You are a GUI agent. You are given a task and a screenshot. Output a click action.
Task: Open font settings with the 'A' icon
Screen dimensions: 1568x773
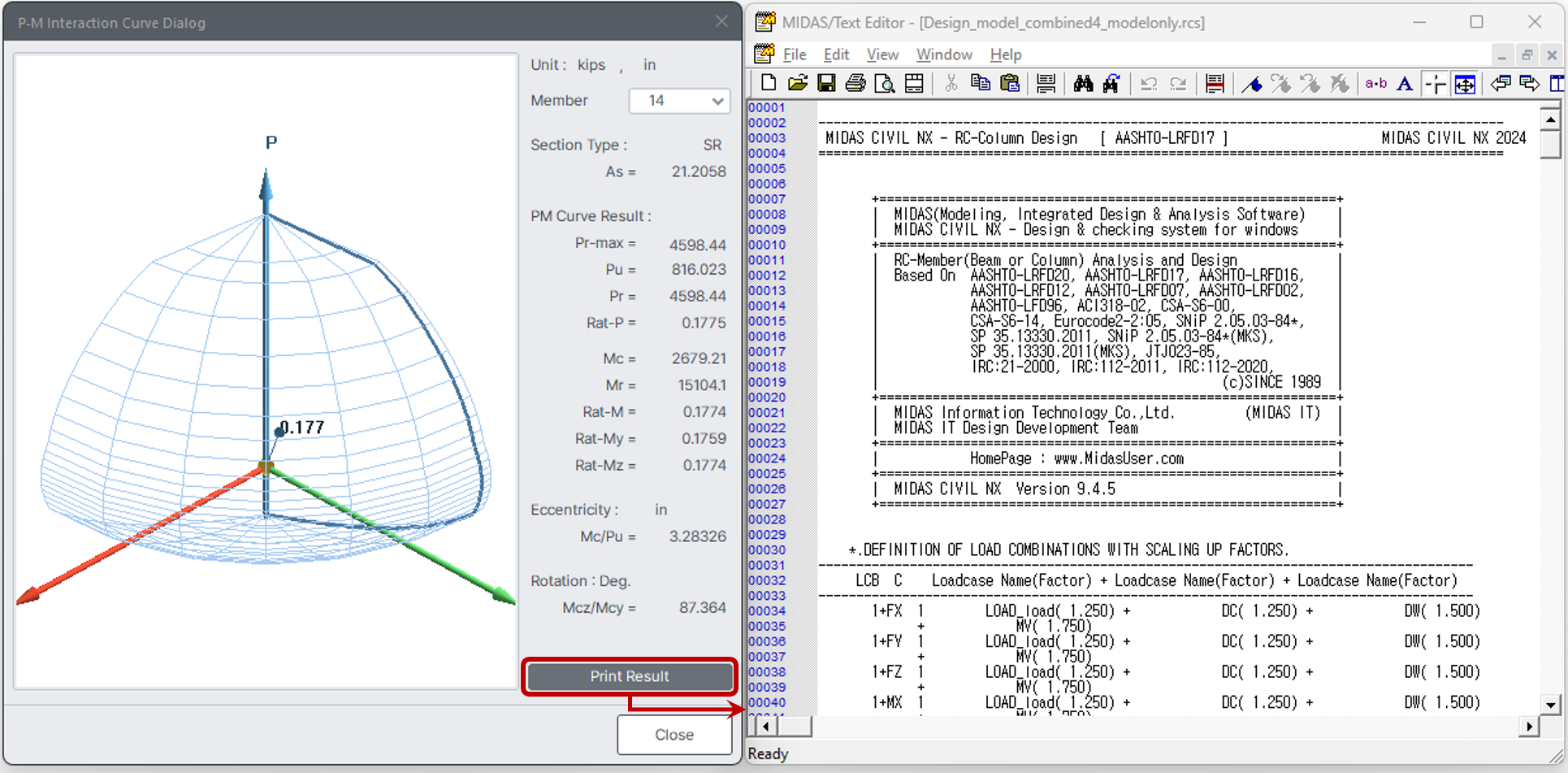[1405, 83]
